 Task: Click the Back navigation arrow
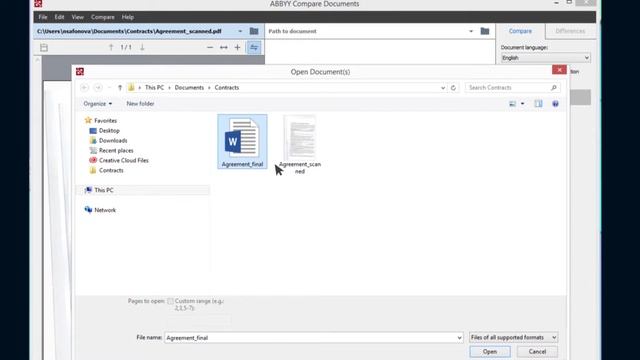click(84, 87)
